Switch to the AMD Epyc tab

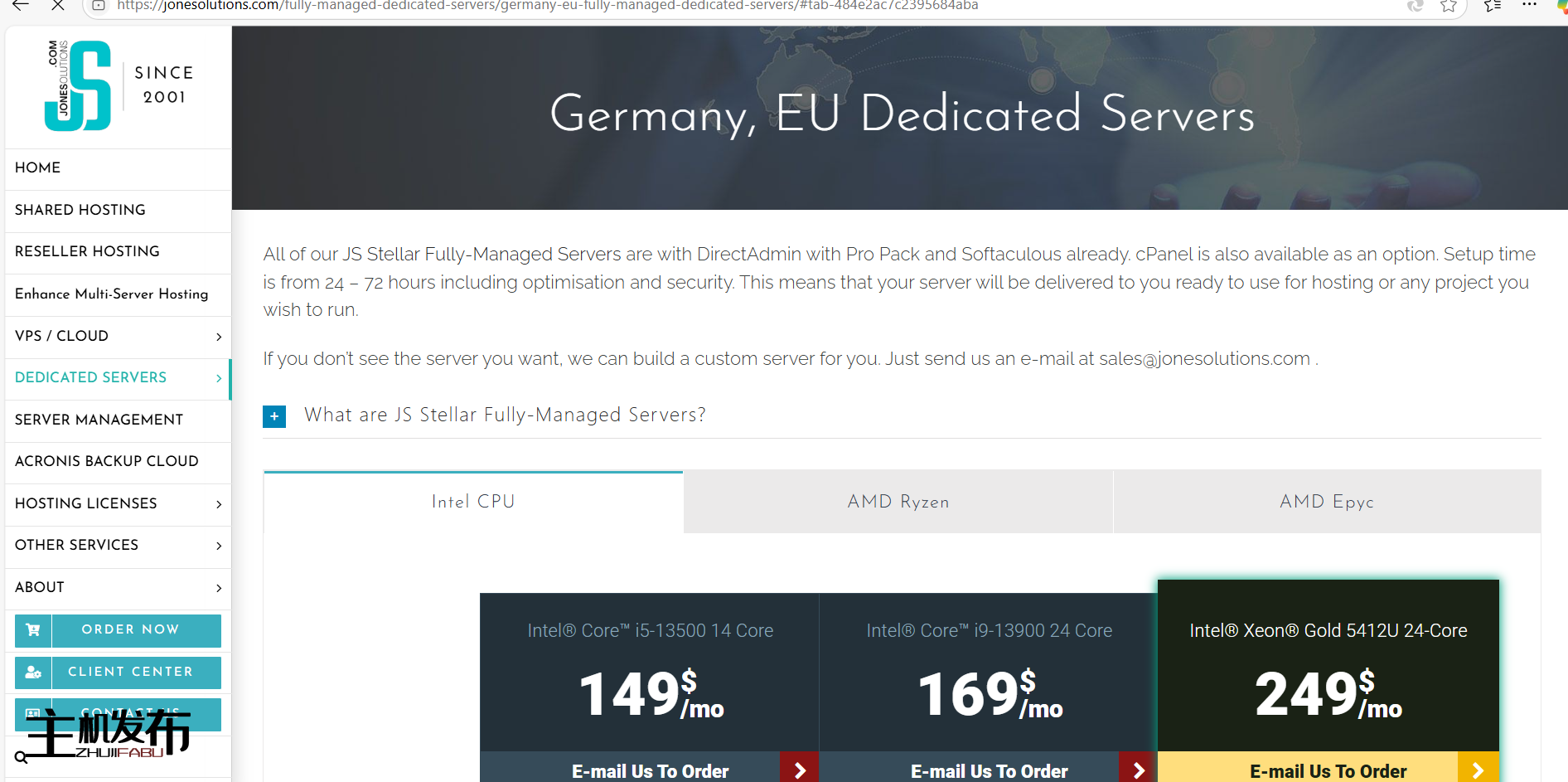coord(1326,502)
